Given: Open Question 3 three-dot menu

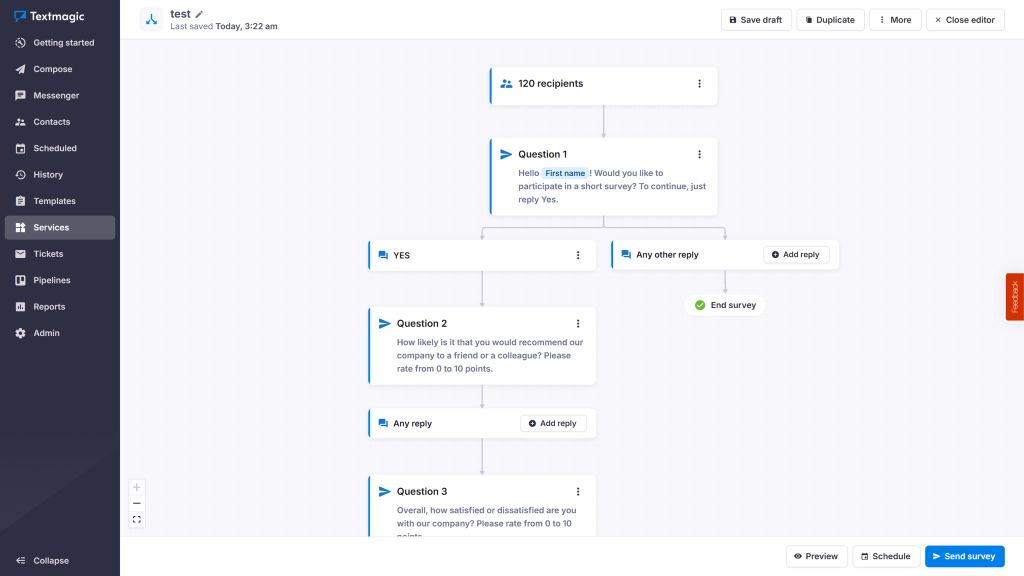Looking at the screenshot, I should tap(578, 492).
